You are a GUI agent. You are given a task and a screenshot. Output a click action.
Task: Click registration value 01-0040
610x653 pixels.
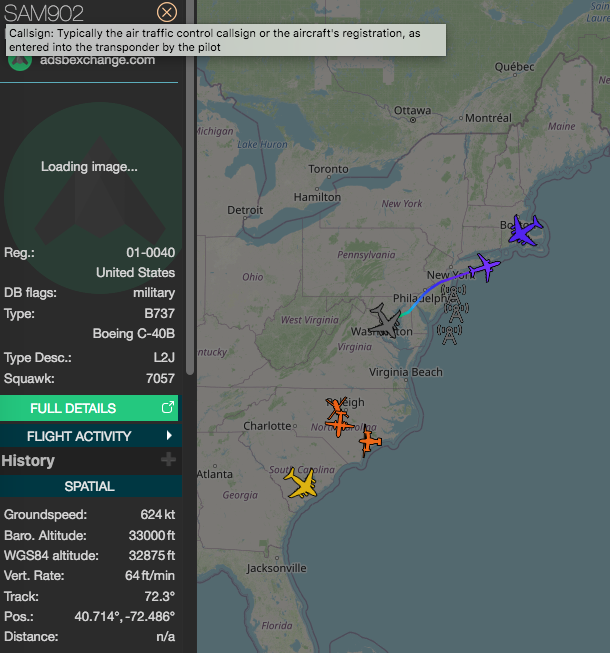tap(151, 253)
